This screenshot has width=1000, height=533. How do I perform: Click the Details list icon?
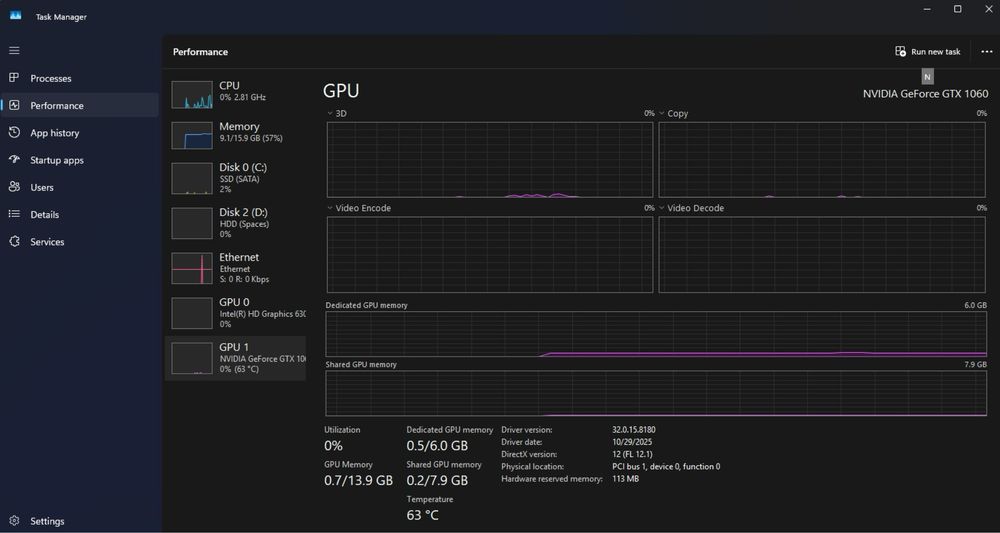14,214
